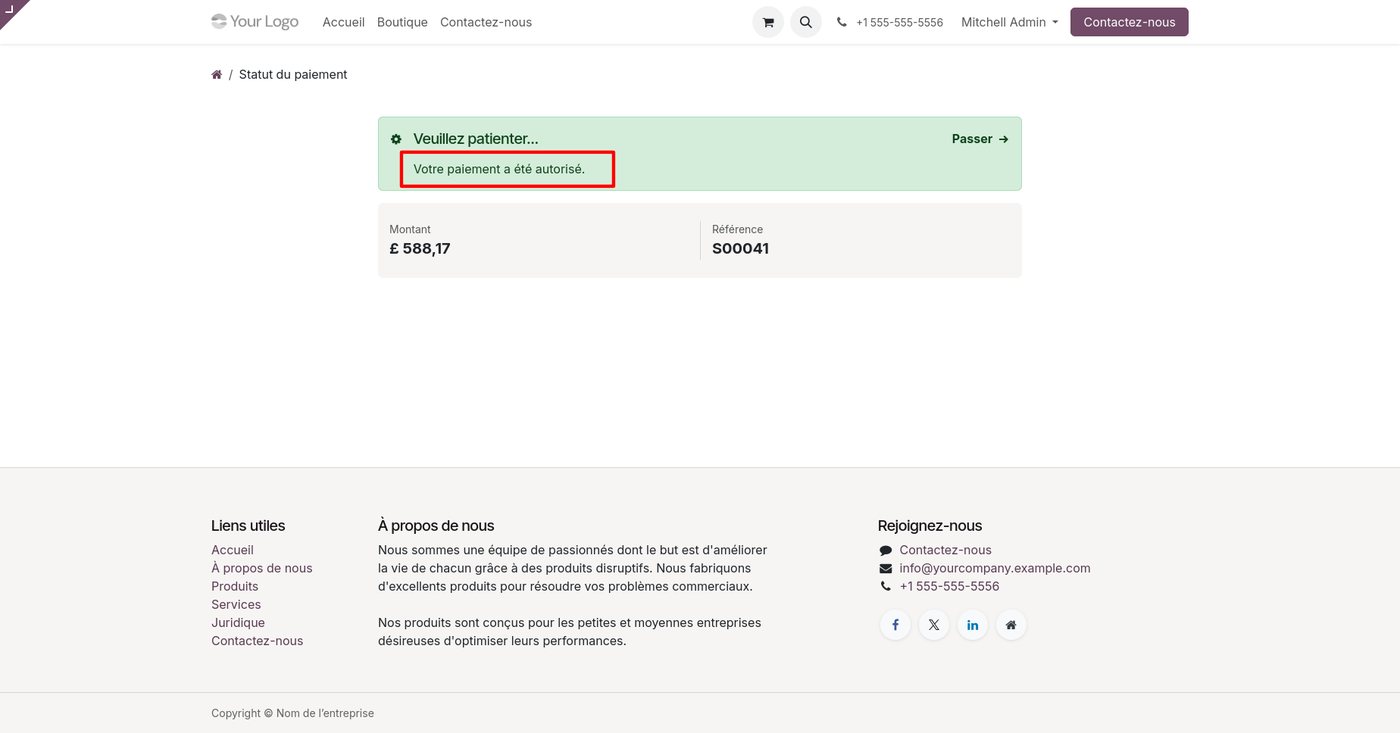Open footer link Produits
The height and width of the screenshot is (733, 1400).
(235, 586)
